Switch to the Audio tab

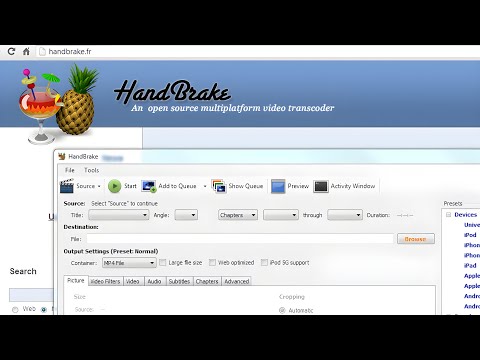(x=155, y=281)
